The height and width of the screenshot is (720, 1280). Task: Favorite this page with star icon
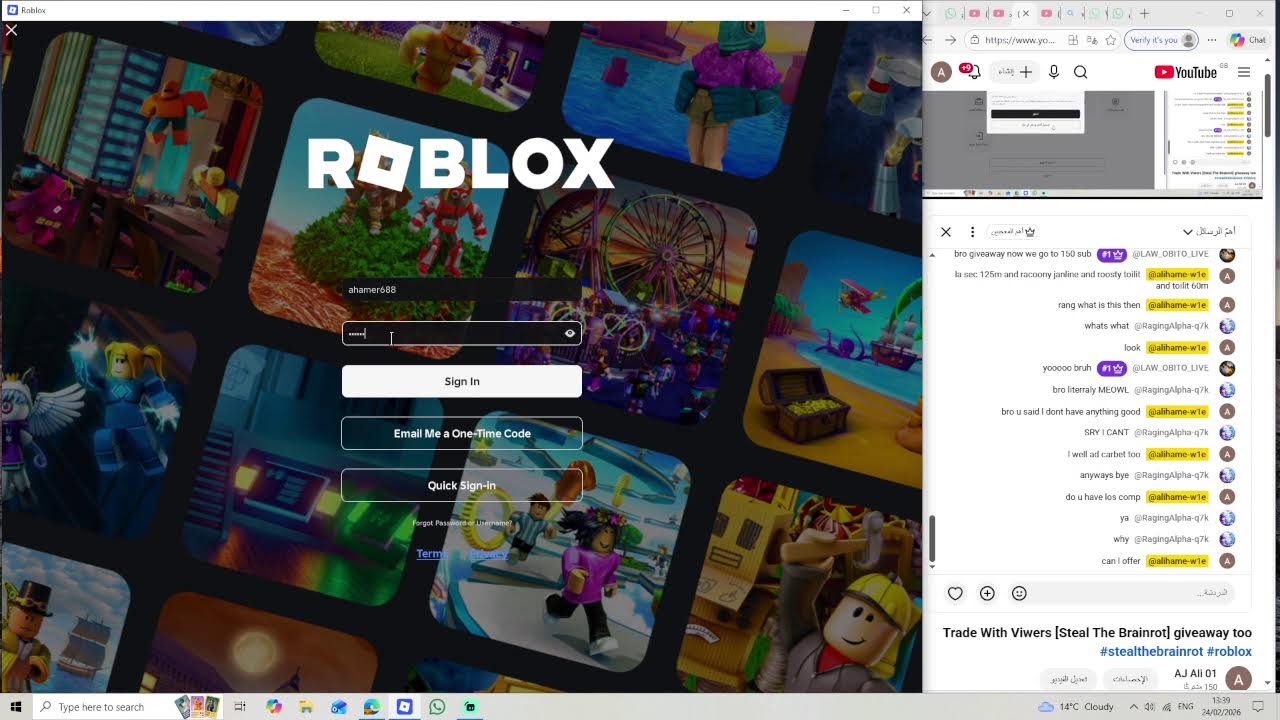pos(1110,40)
